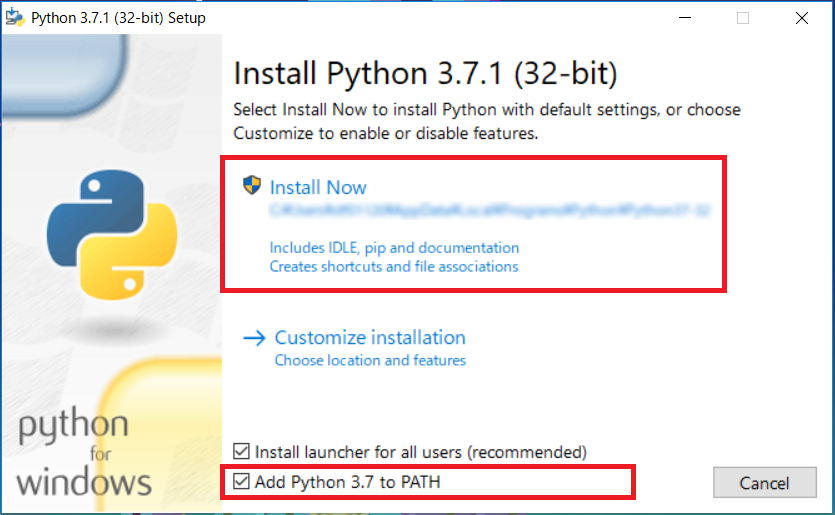The width and height of the screenshot is (835, 515).
Task: Click the "Install Python 3.7.1 (32-bit)" heading
Action: [x=425, y=74]
